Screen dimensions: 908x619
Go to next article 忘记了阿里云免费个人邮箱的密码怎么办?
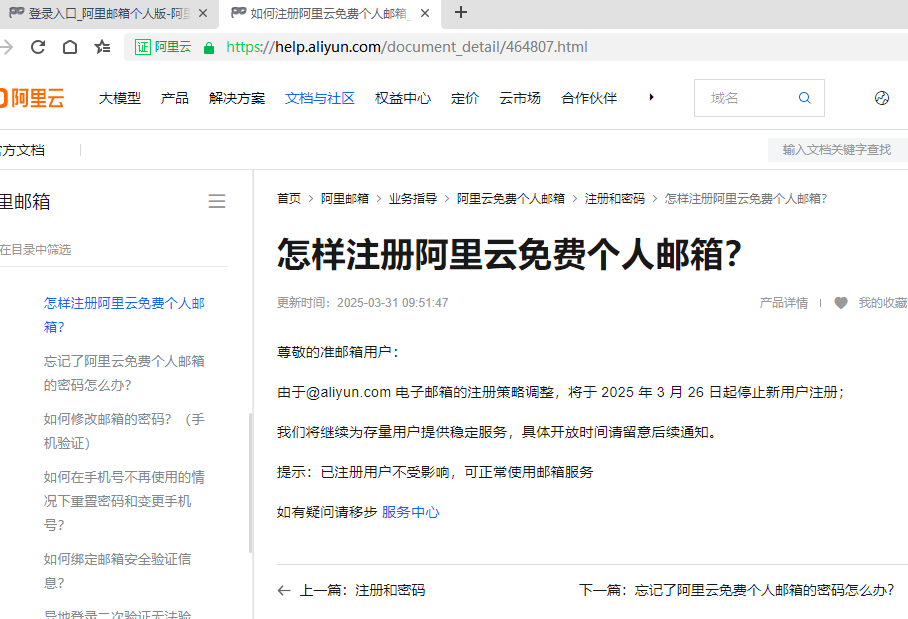click(737, 590)
